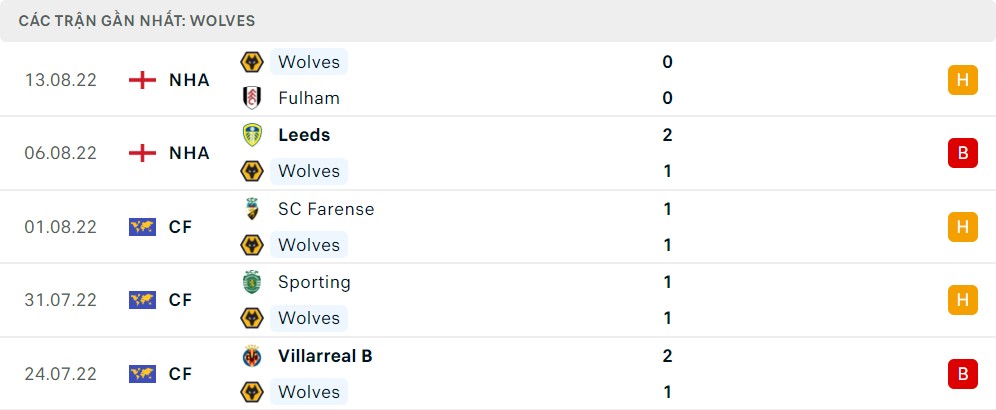Image resolution: width=996 pixels, height=410 pixels.
Task: Select the 31.07.22 match date
Action: coord(61,300)
